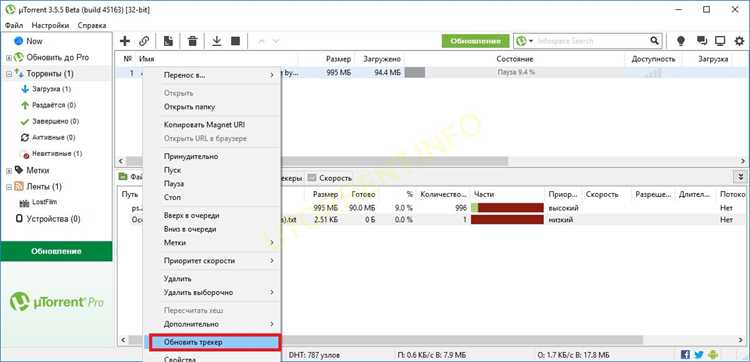This screenshot has width=750, height=362.
Task: Open the Справка menu
Action: coord(92,25)
